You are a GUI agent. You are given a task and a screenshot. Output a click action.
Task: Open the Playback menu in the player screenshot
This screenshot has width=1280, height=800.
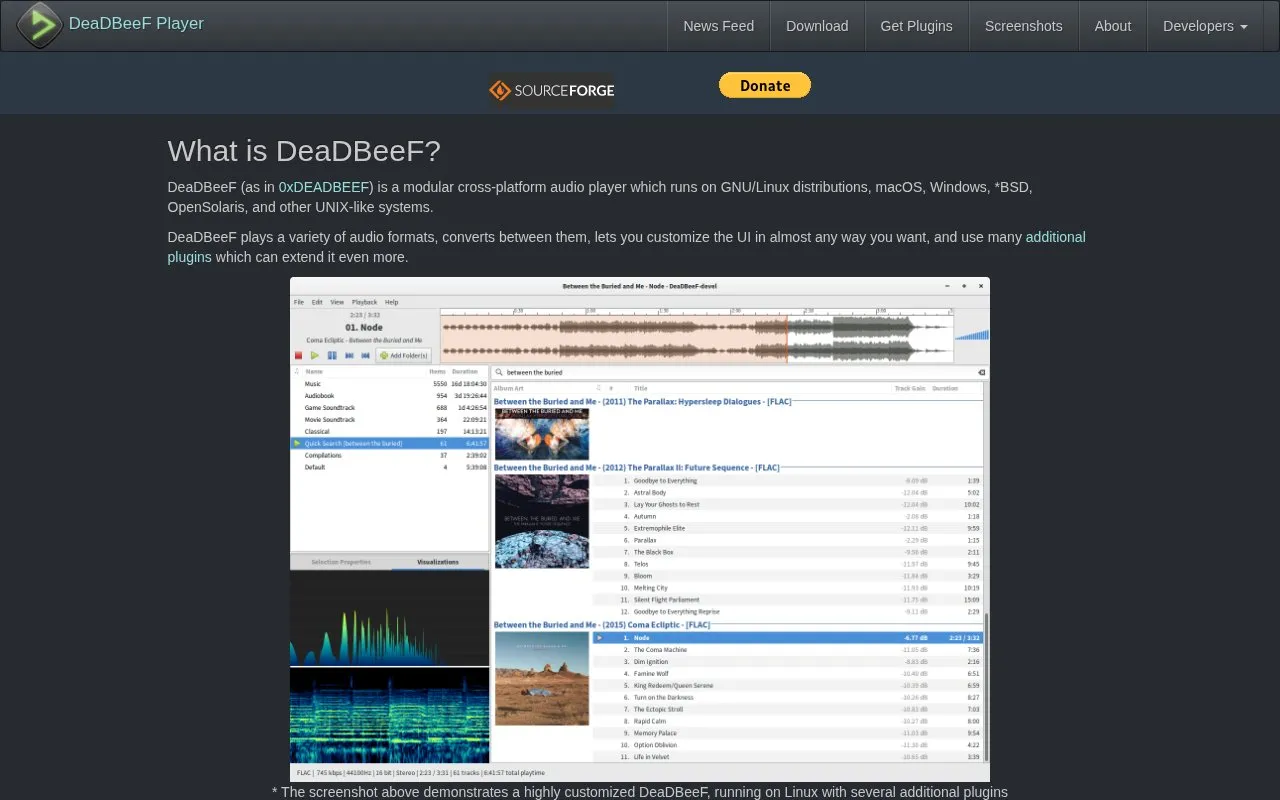364,302
